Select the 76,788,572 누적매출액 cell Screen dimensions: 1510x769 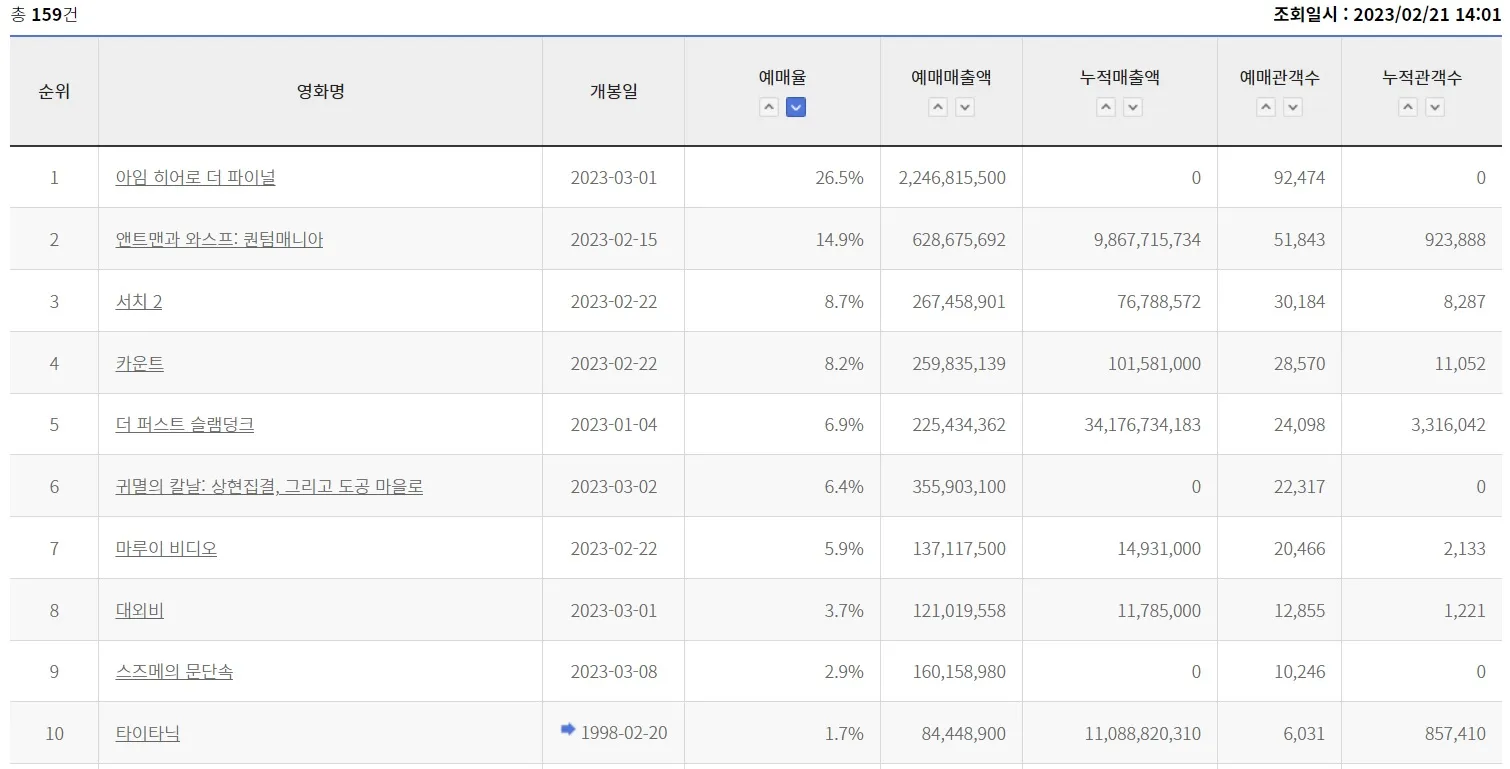tap(1120, 302)
